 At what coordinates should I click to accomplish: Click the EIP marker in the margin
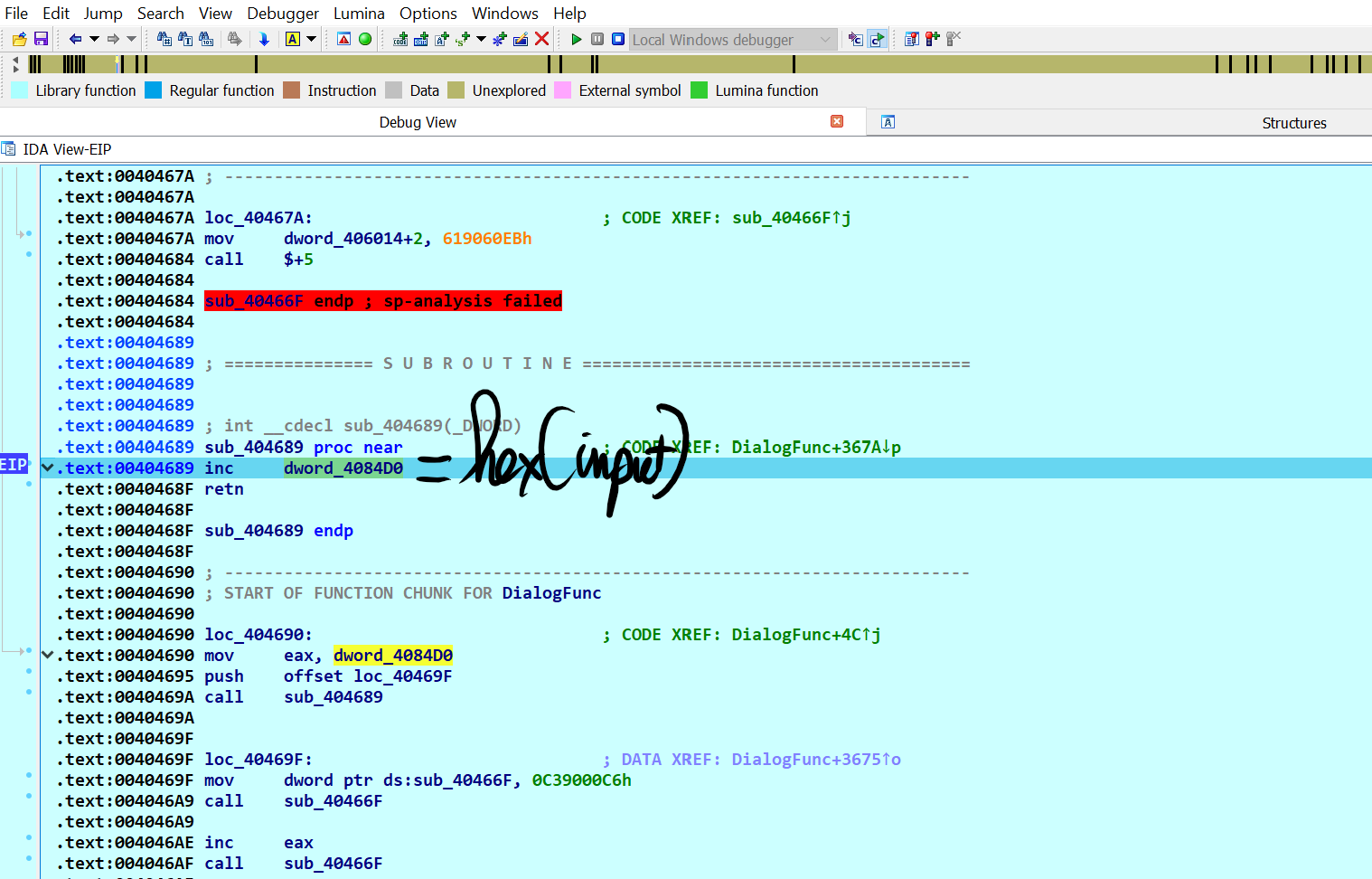click(x=14, y=464)
